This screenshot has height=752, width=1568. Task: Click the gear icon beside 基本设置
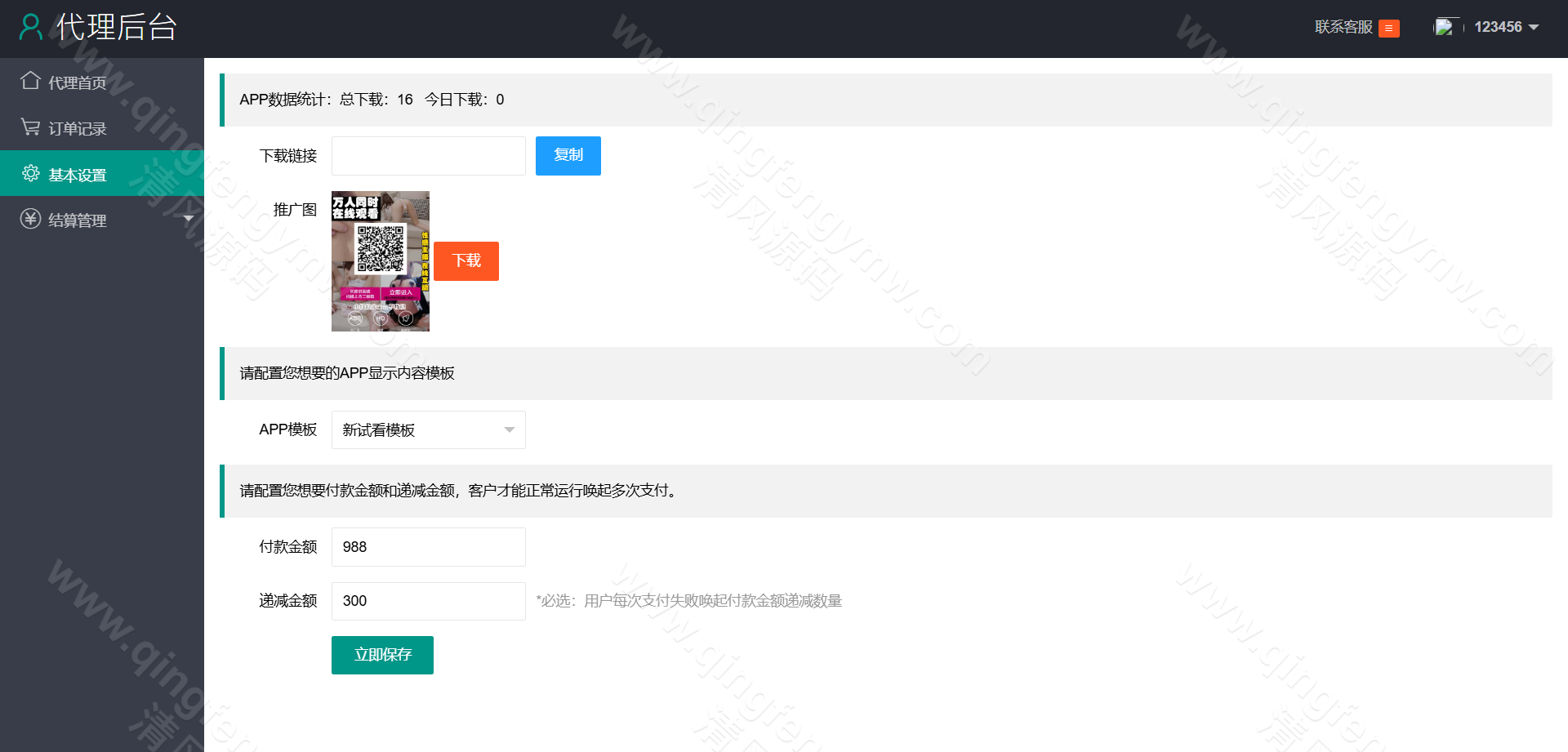[x=30, y=173]
